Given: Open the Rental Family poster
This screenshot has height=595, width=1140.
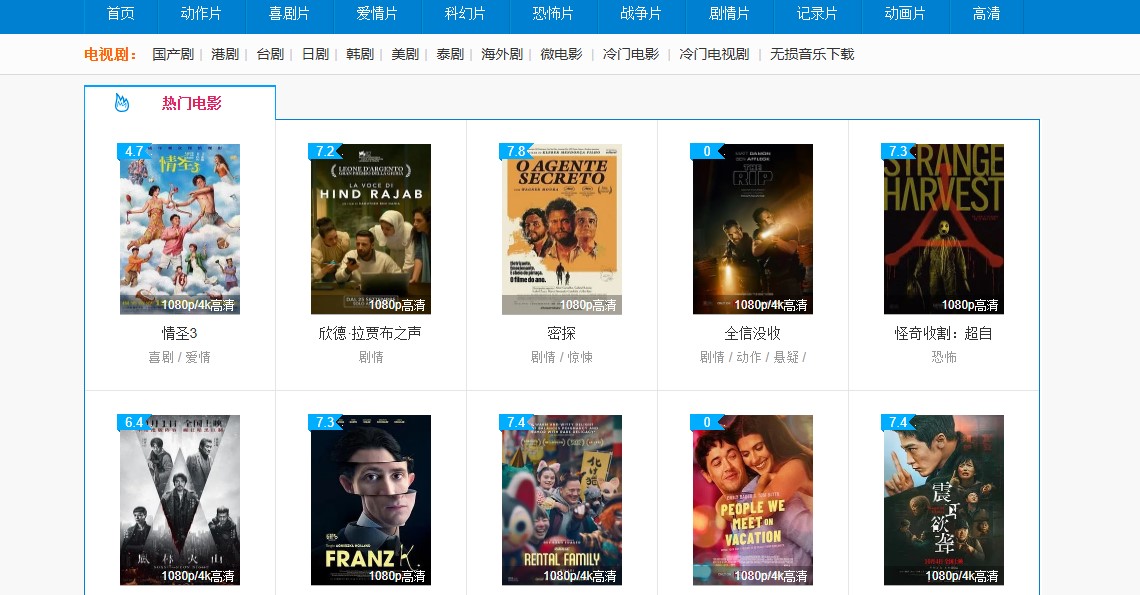Looking at the screenshot, I should 562,500.
